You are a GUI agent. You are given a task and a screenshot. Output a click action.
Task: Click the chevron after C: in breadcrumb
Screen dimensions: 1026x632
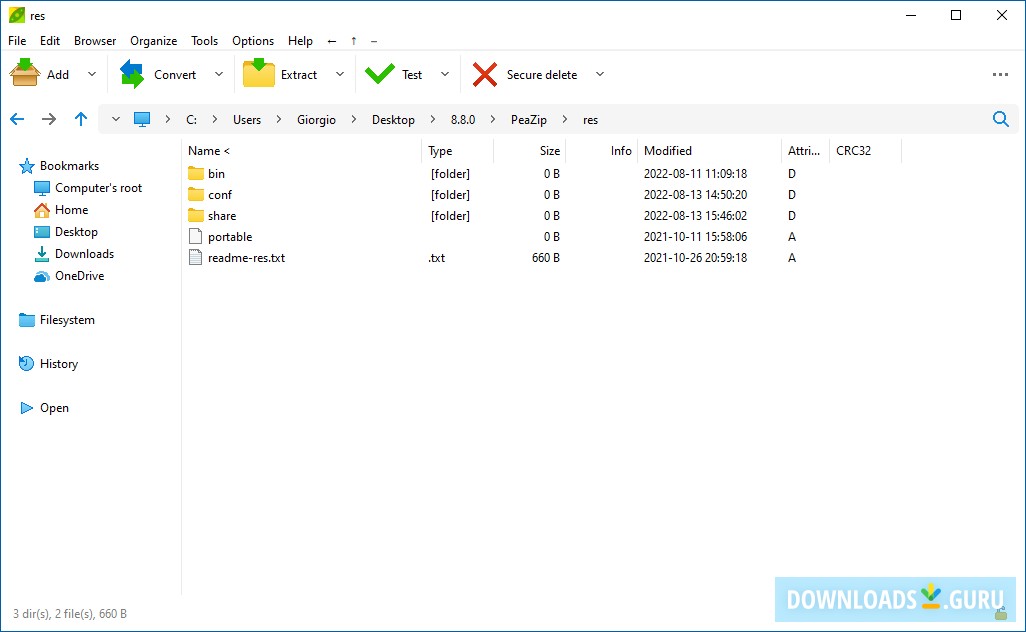[215, 120]
